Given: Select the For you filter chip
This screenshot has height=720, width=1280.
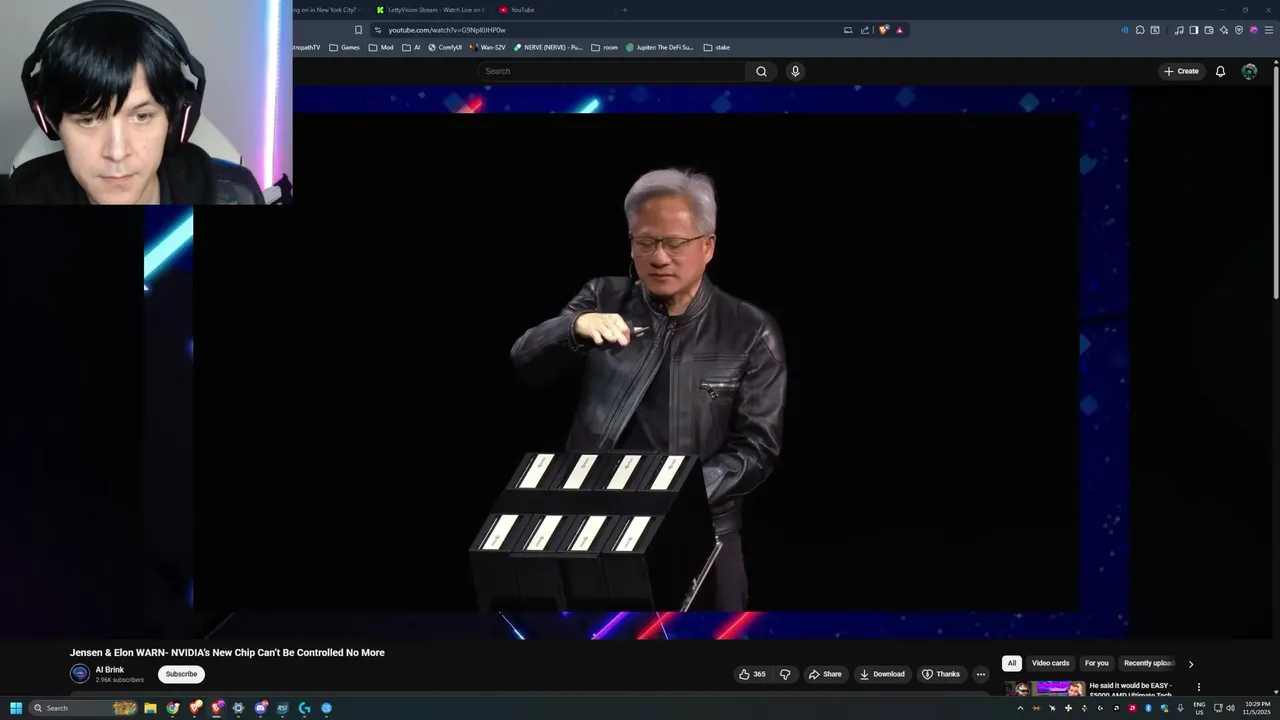Looking at the screenshot, I should tap(1097, 663).
